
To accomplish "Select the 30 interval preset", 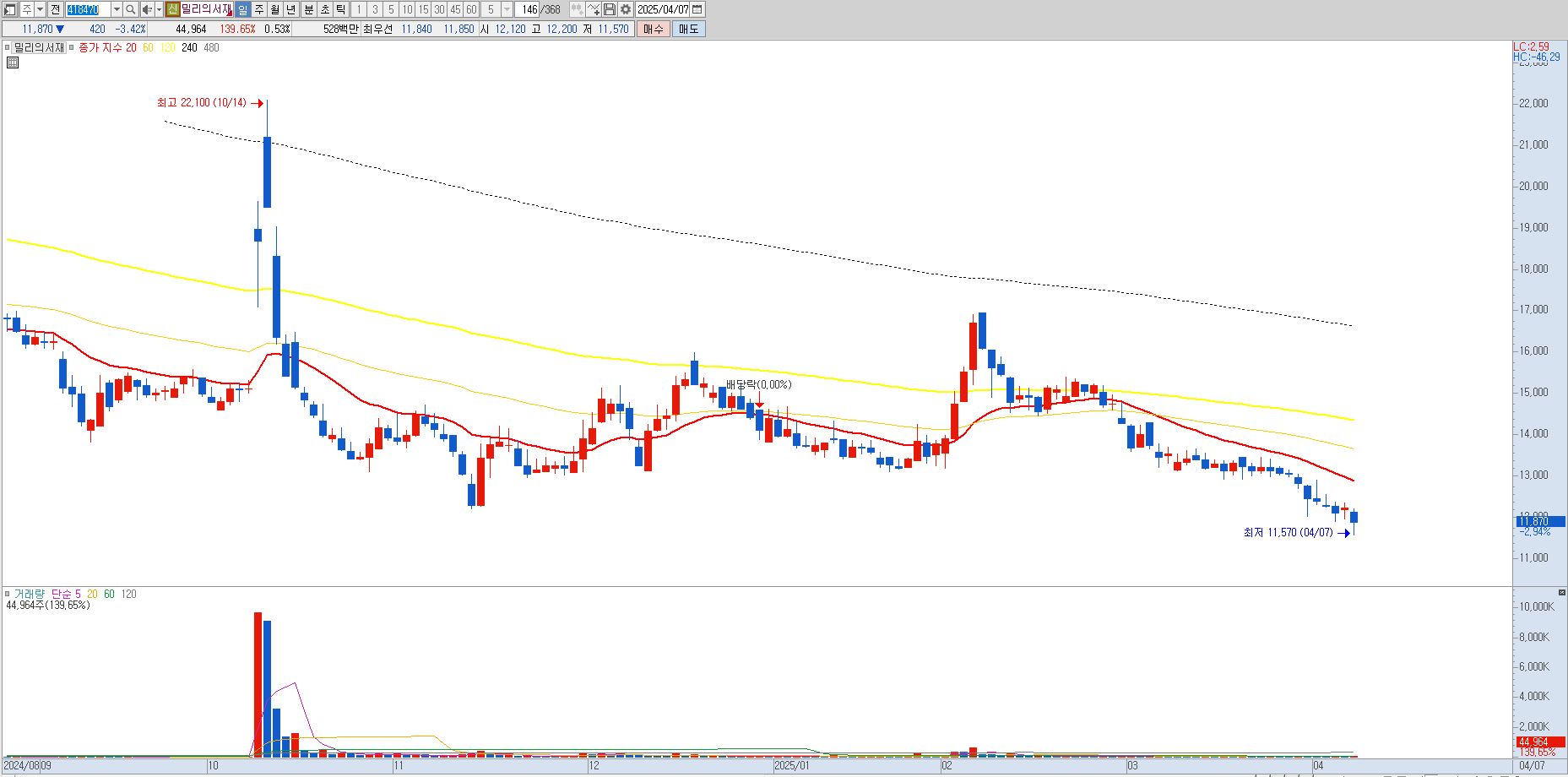I will (x=439, y=9).
